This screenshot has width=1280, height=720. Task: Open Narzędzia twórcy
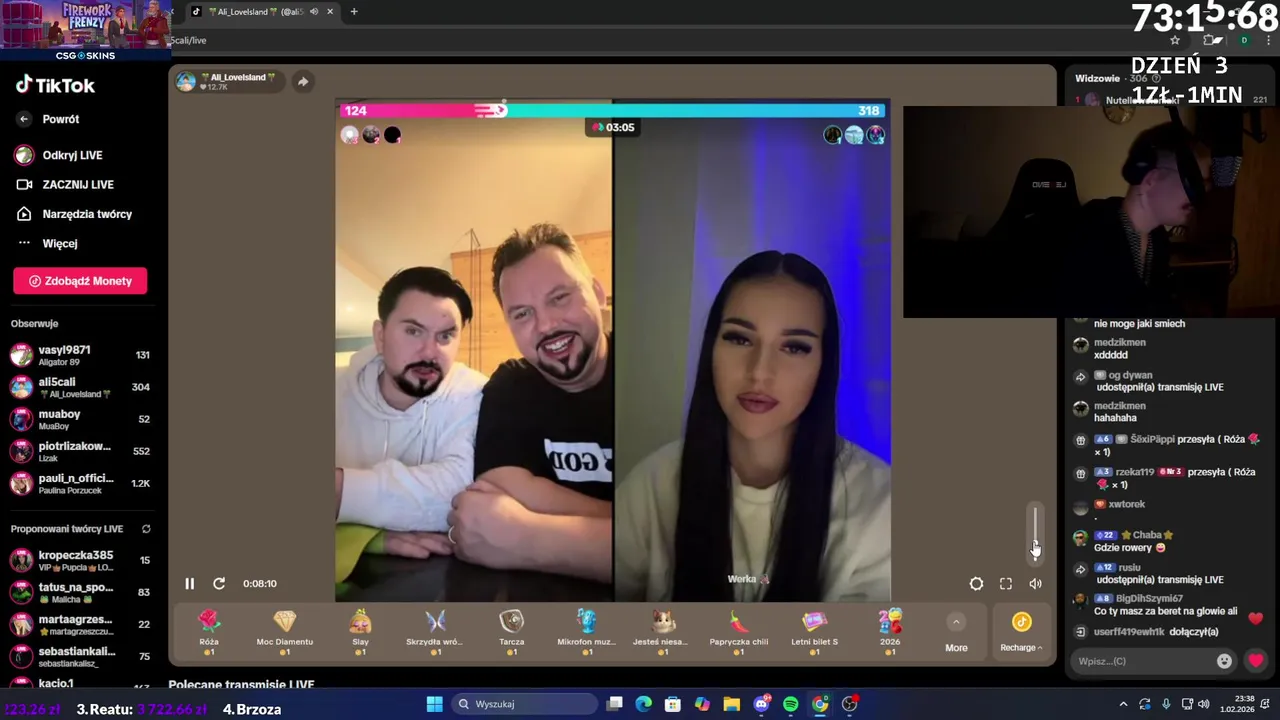[74, 214]
